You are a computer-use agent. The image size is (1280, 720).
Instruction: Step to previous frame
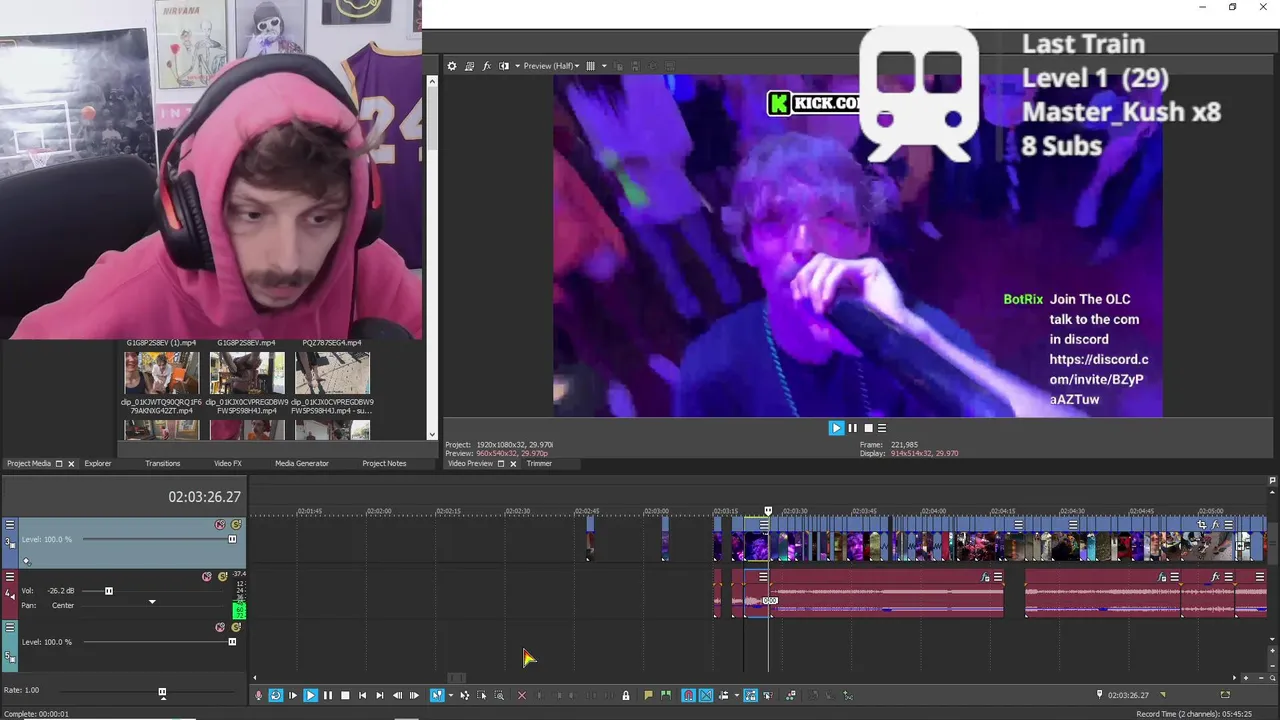pos(397,696)
